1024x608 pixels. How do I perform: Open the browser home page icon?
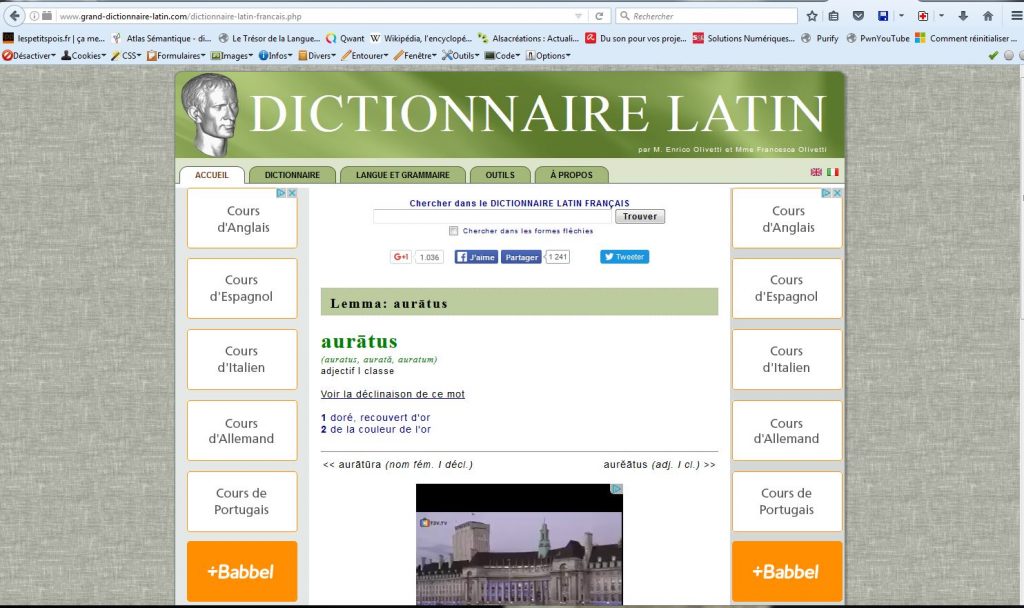pyautogui.click(x=988, y=16)
